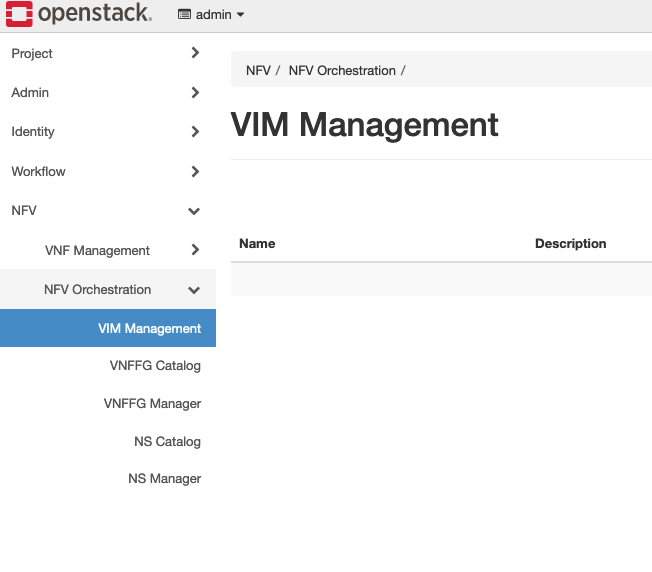
Task: Click NFV Orchestration breadcrumb link
Action: coord(342,71)
